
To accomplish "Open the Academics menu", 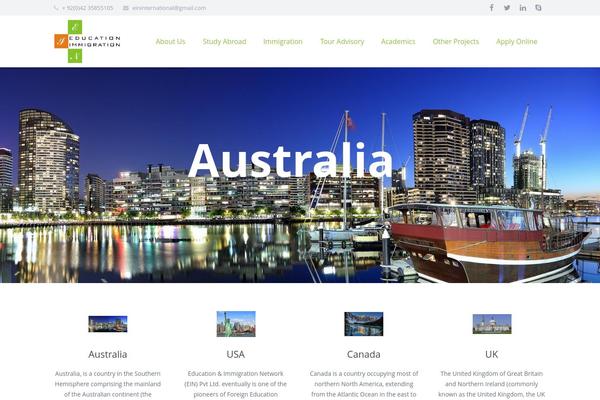I will [x=398, y=41].
